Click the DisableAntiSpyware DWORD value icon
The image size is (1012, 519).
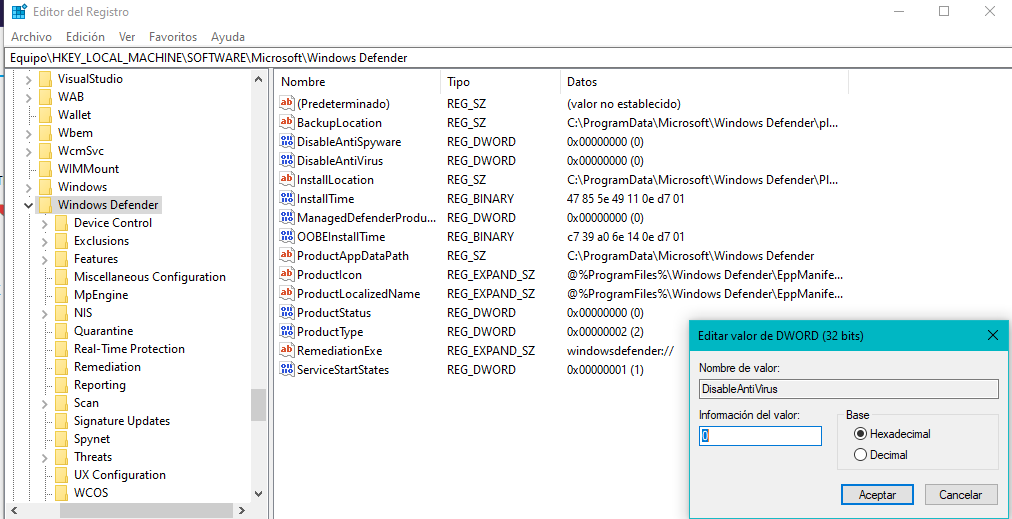pyautogui.click(x=287, y=141)
